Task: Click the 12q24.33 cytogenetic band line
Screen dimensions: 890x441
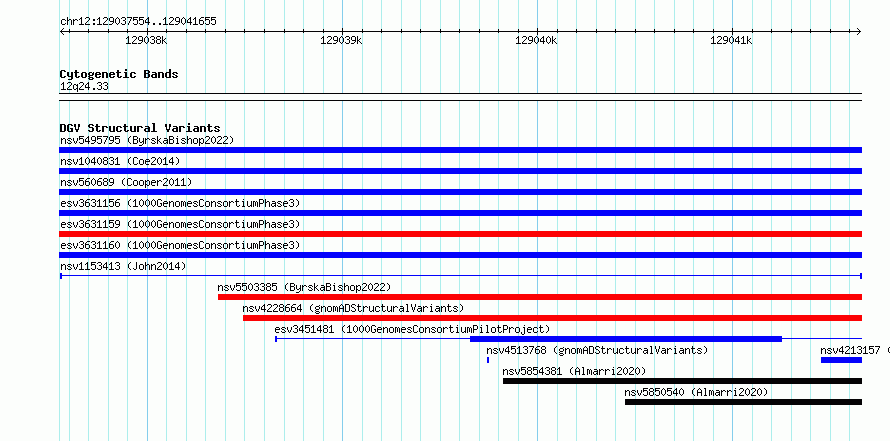Action: [460, 97]
